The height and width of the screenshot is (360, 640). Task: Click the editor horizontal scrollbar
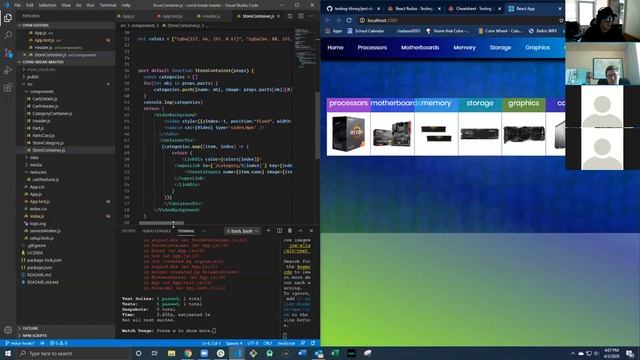point(161,223)
